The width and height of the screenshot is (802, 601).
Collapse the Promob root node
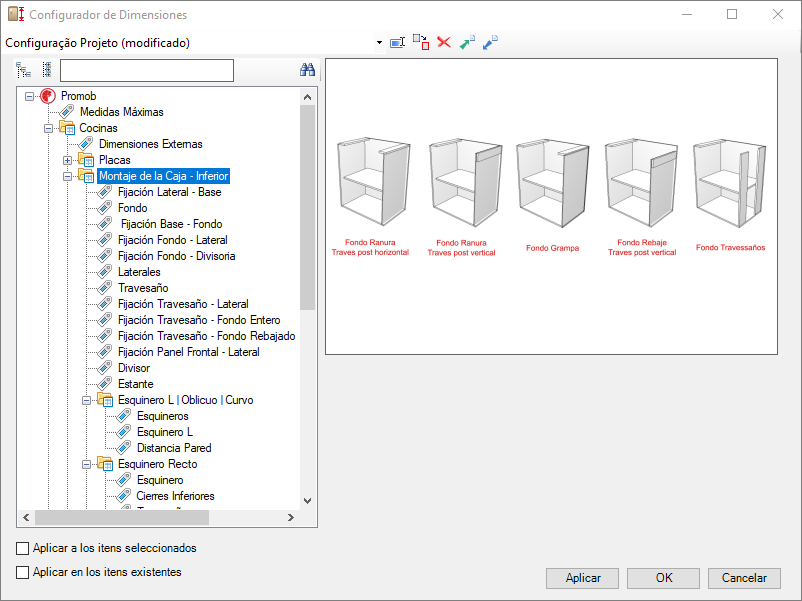[30, 96]
